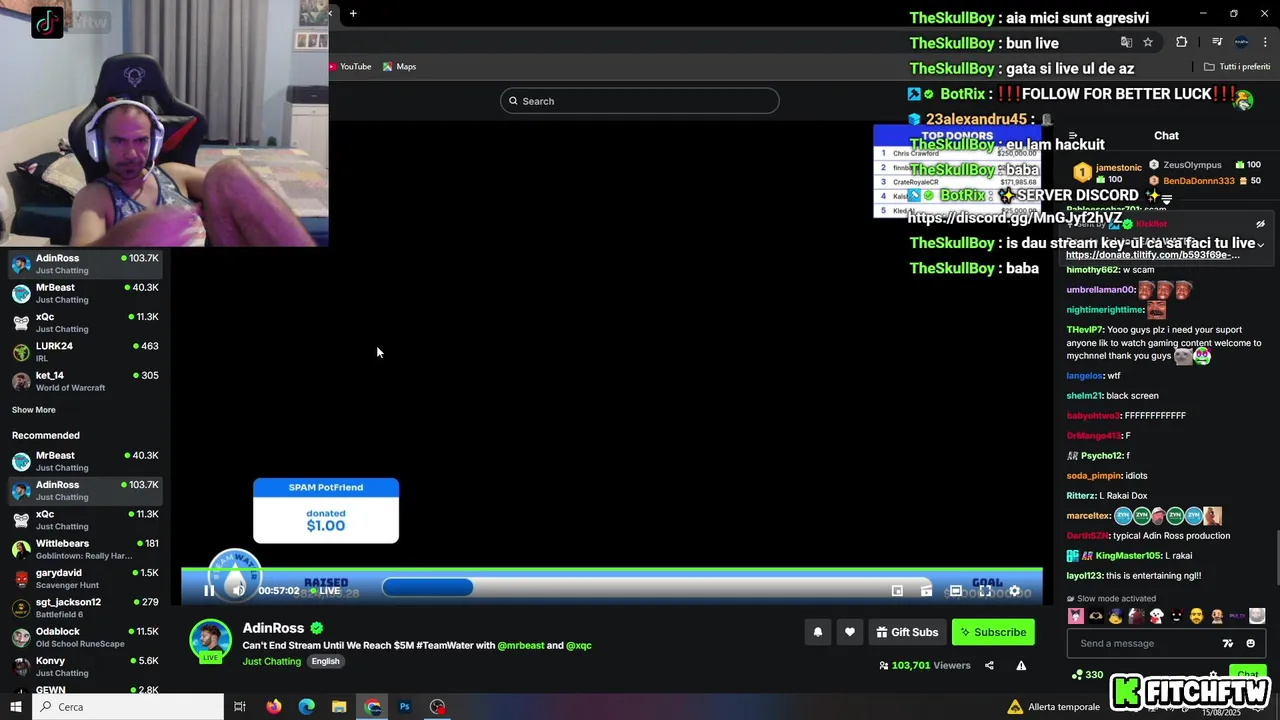Open Konvy recommended channel
Image resolution: width=1280 pixels, height=720 pixels.
point(85,667)
